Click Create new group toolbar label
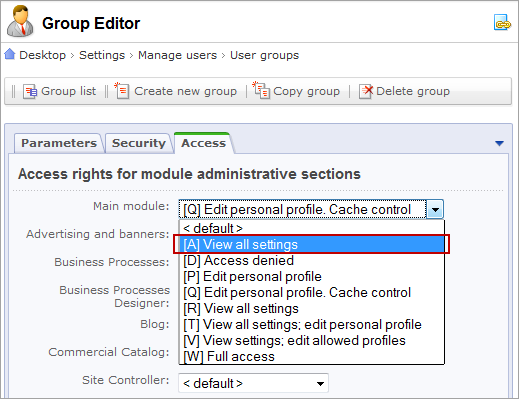The width and height of the screenshot is (519, 399). [185, 91]
